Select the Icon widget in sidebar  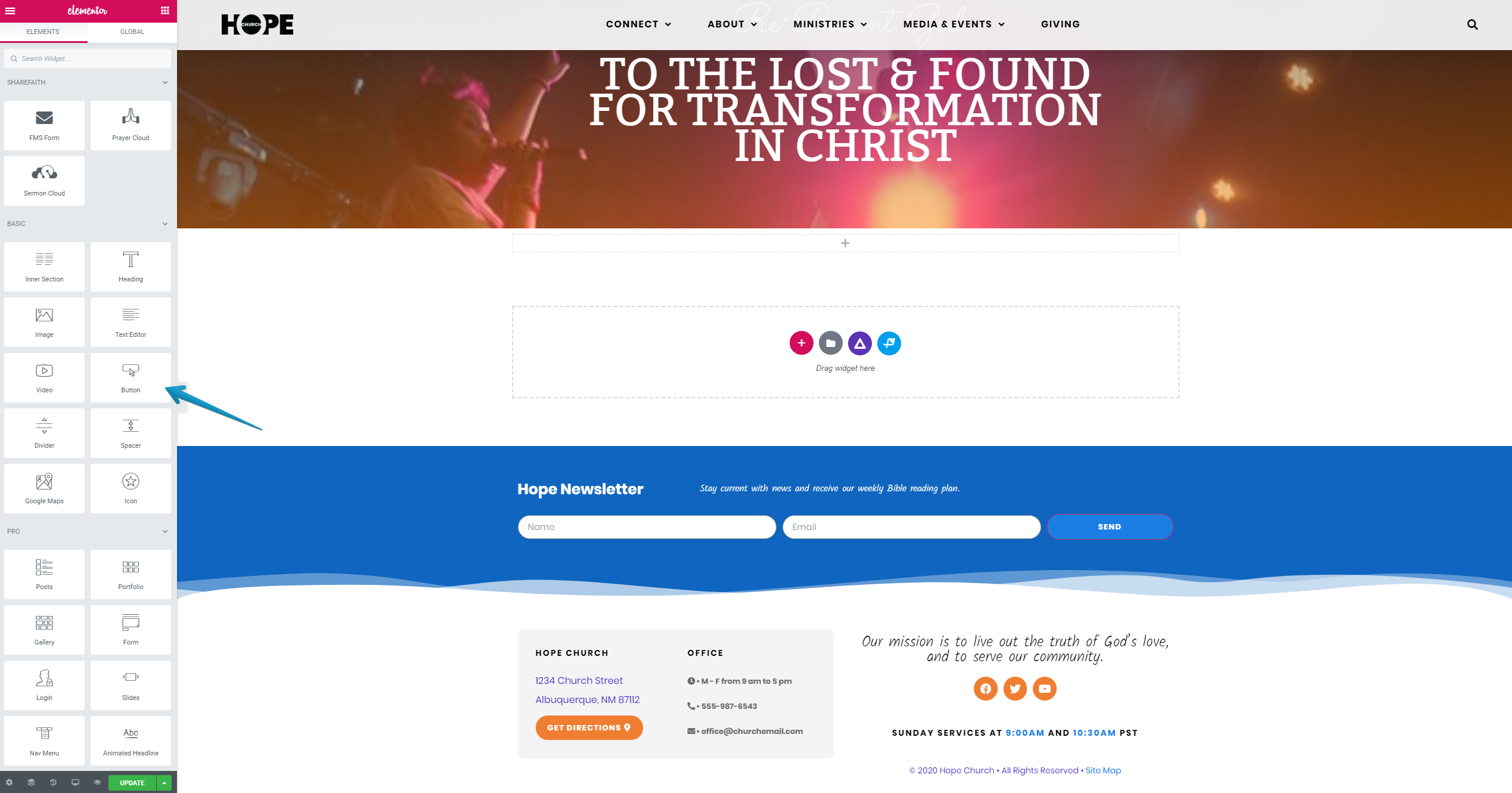tap(130, 487)
